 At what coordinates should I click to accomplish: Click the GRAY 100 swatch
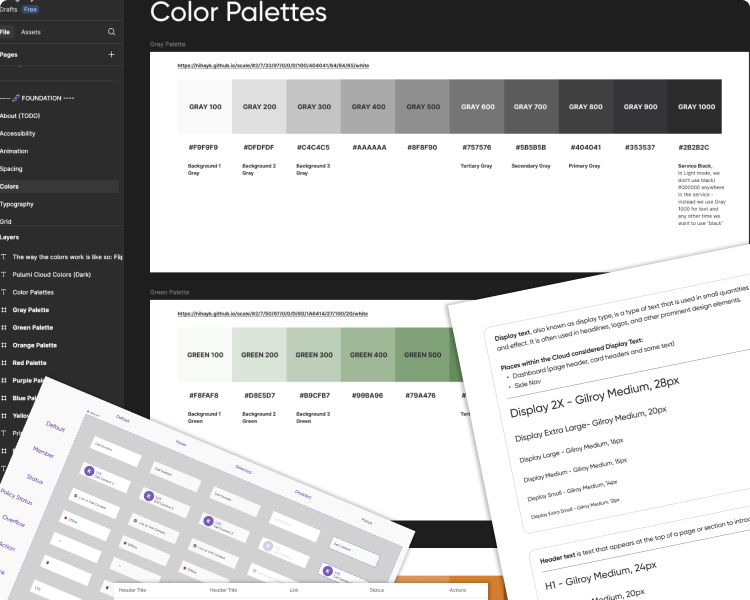pos(205,107)
